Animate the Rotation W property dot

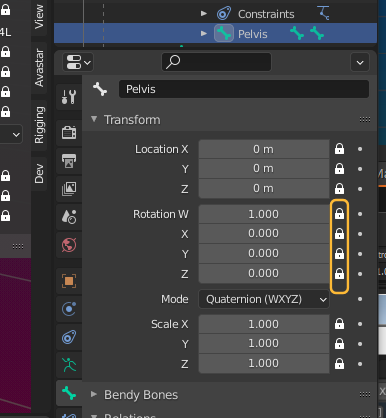tap(360, 214)
